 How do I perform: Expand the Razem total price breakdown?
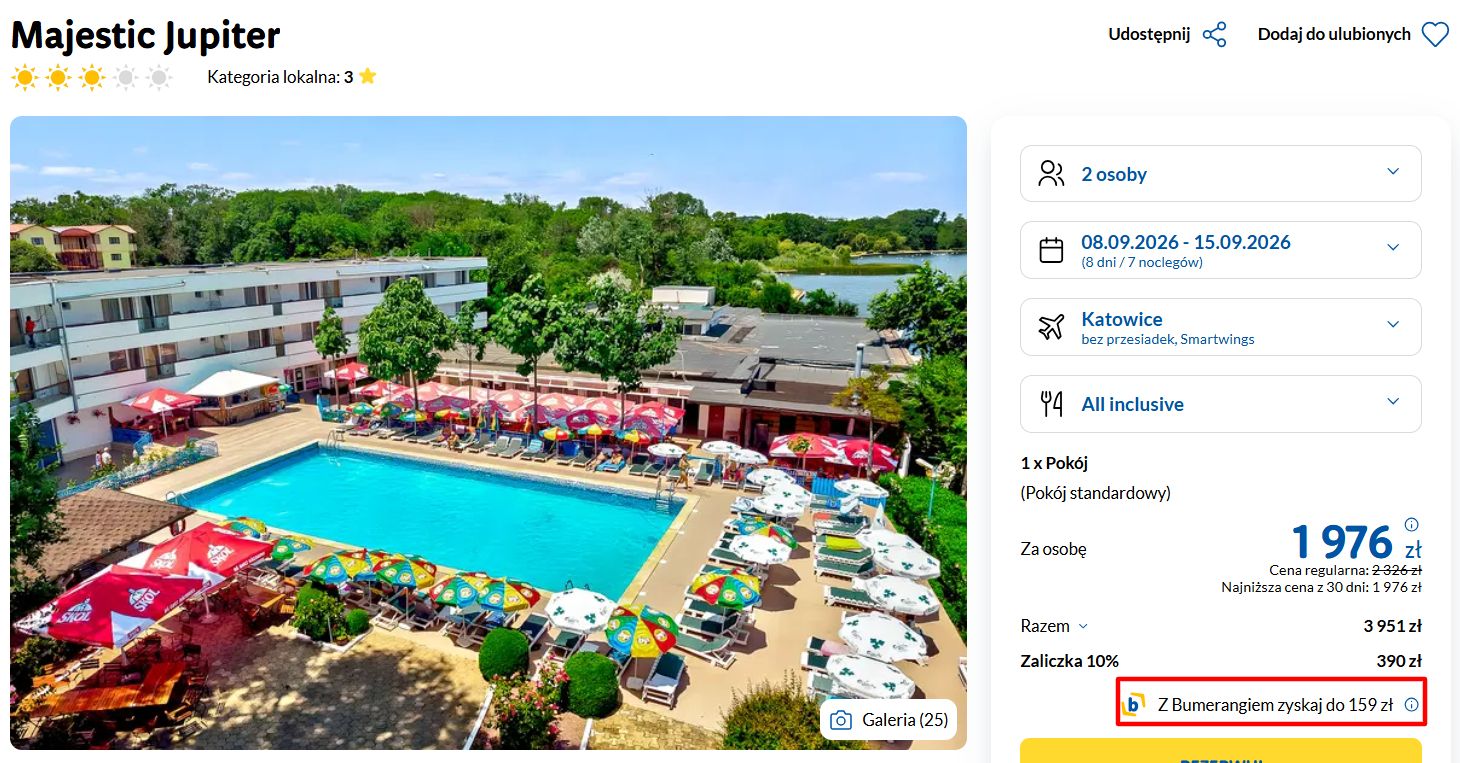(x=1054, y=626)
